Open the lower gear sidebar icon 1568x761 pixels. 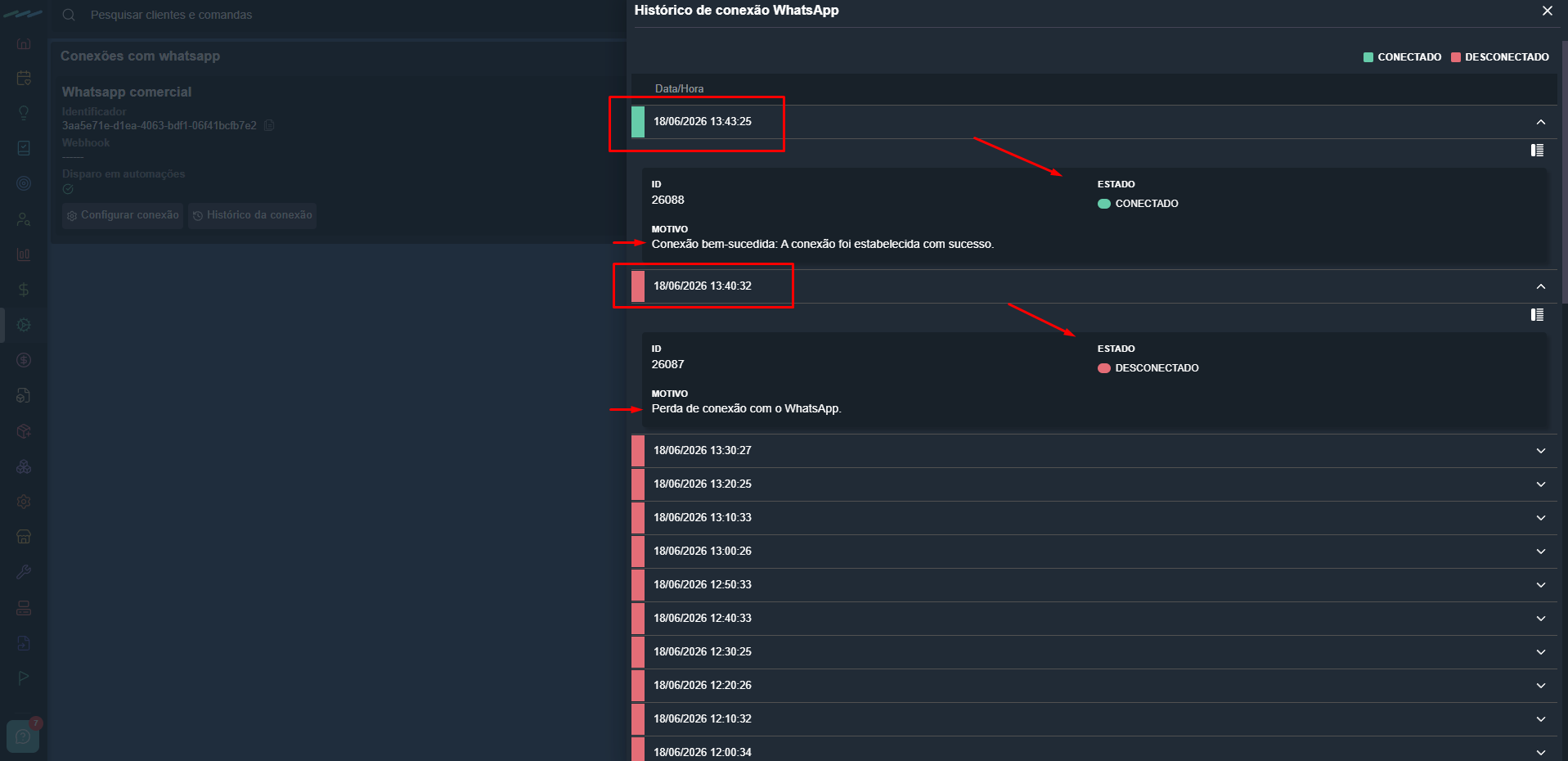point(24,502)
